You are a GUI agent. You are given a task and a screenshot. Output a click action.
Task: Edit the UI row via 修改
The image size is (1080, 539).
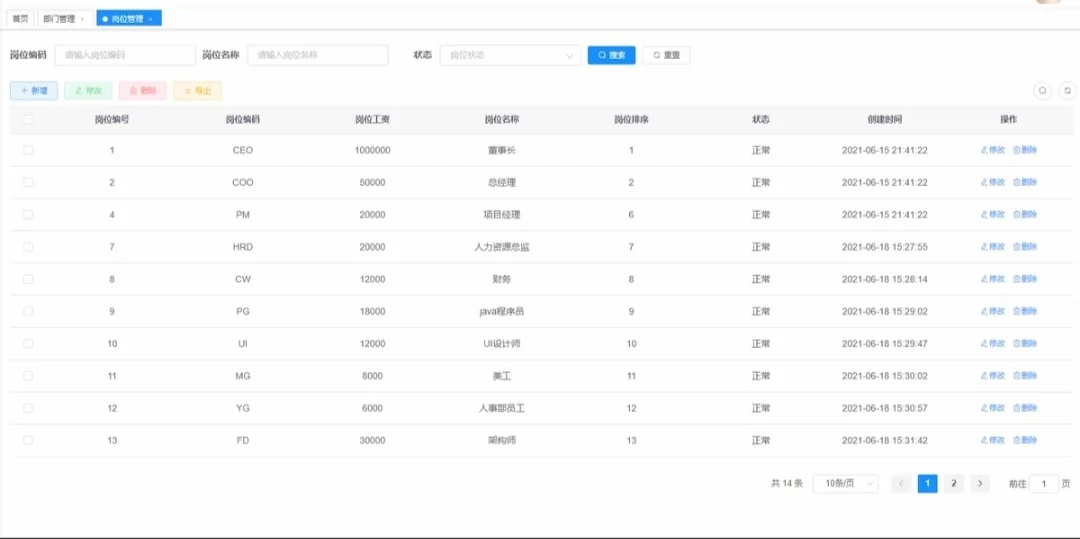pos(993,344)
